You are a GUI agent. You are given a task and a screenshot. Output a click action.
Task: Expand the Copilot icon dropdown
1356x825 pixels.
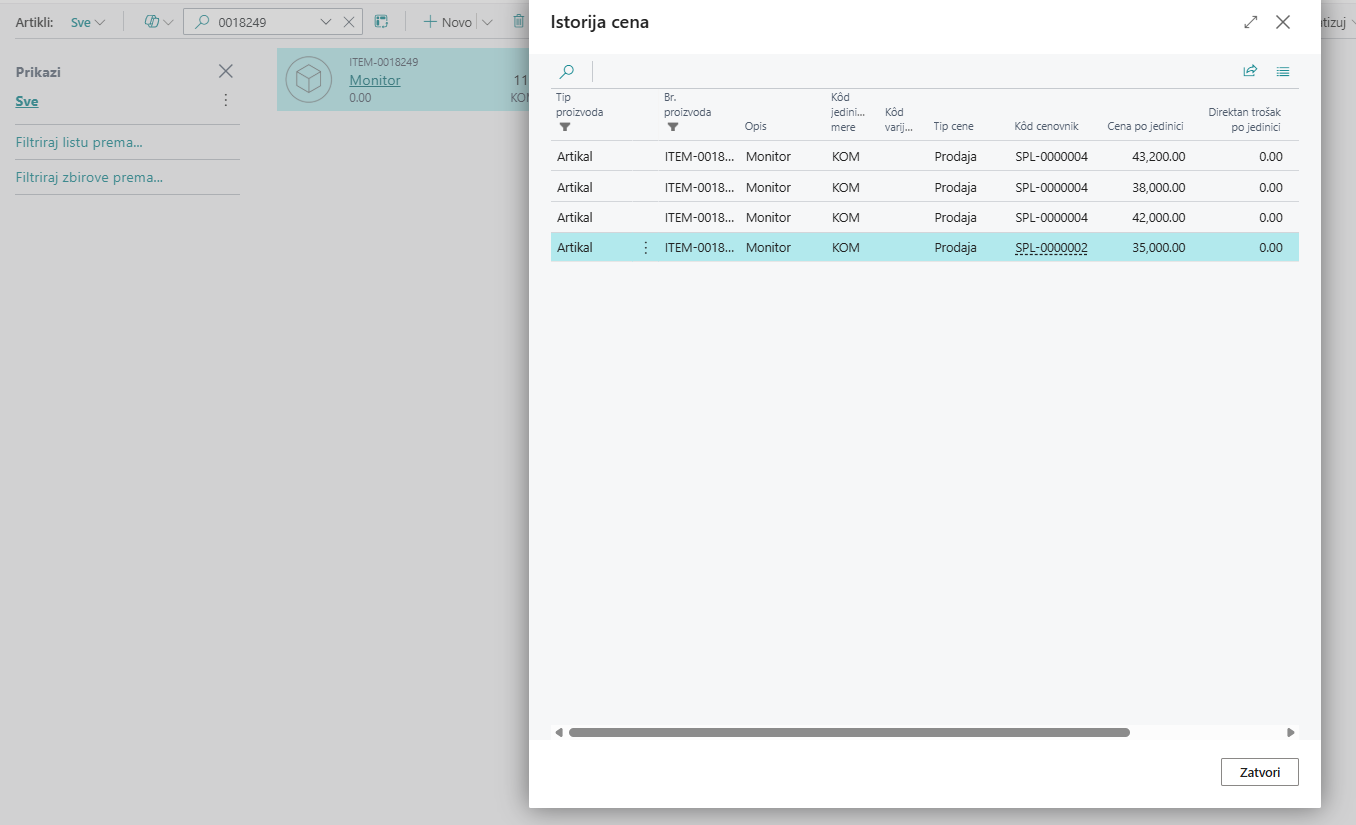(158, 22)
